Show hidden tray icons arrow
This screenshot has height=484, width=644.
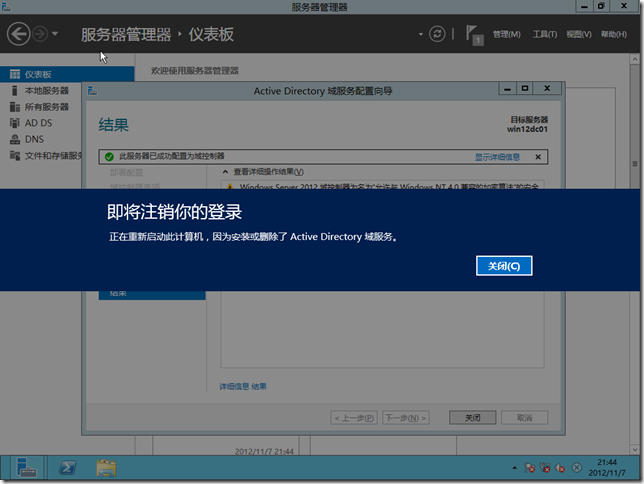(514, 468)
